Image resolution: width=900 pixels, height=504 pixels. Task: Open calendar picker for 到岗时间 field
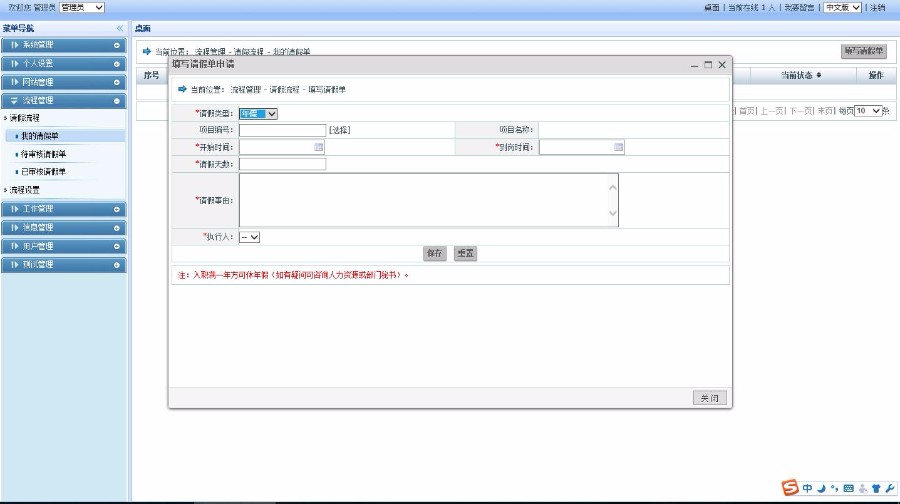pos(618,148)
